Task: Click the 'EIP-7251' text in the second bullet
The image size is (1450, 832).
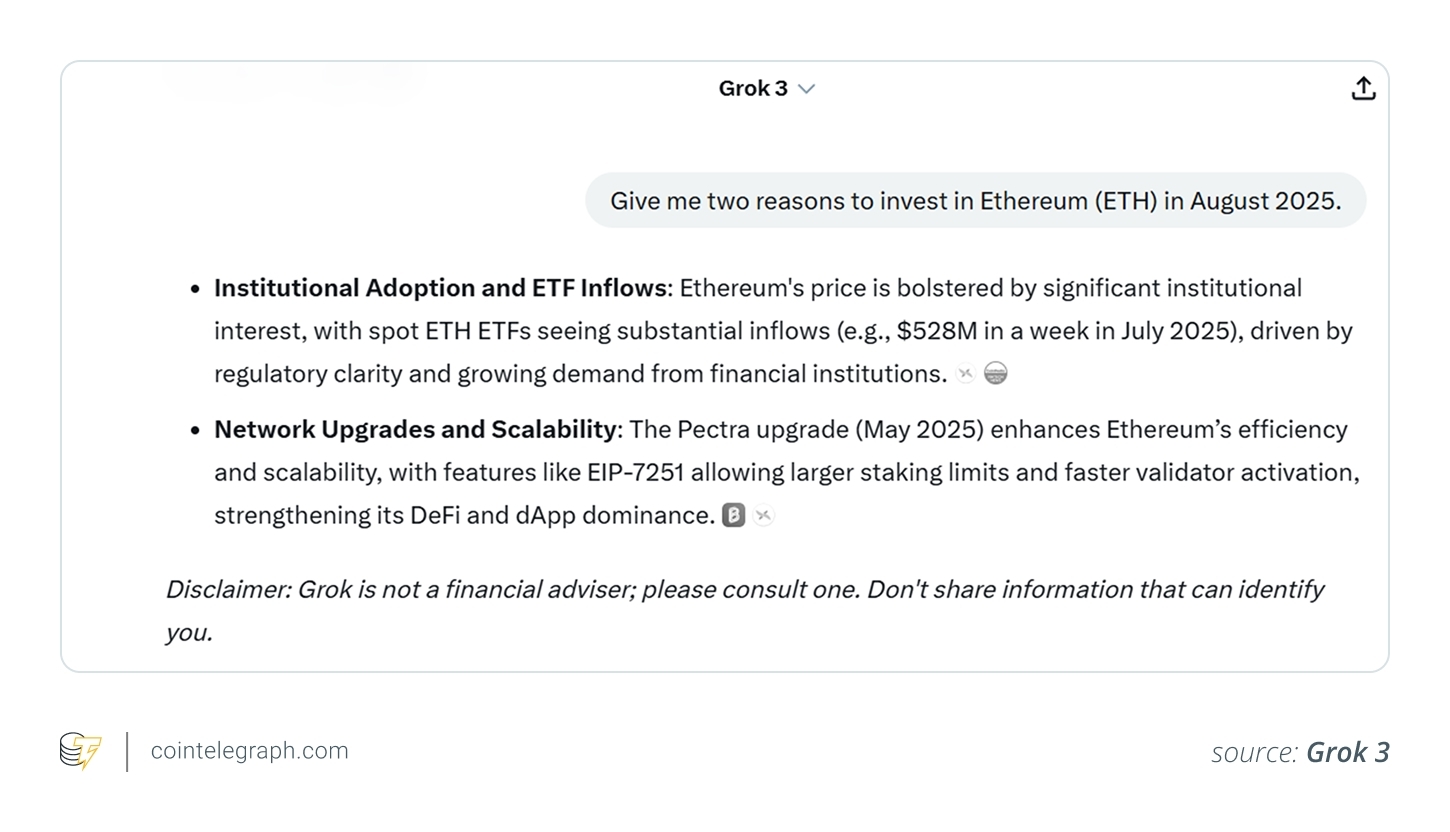Action: (635, 473)
